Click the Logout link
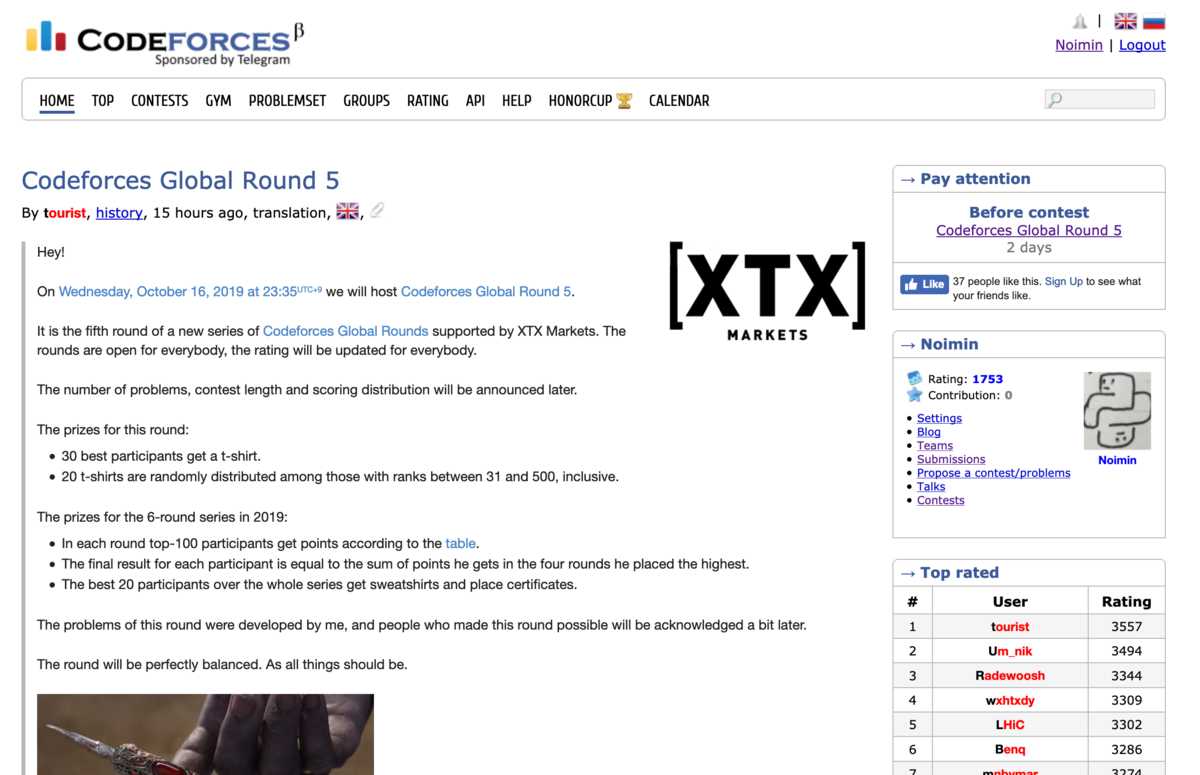The image size is (1200, 775). coord(1142,45)
